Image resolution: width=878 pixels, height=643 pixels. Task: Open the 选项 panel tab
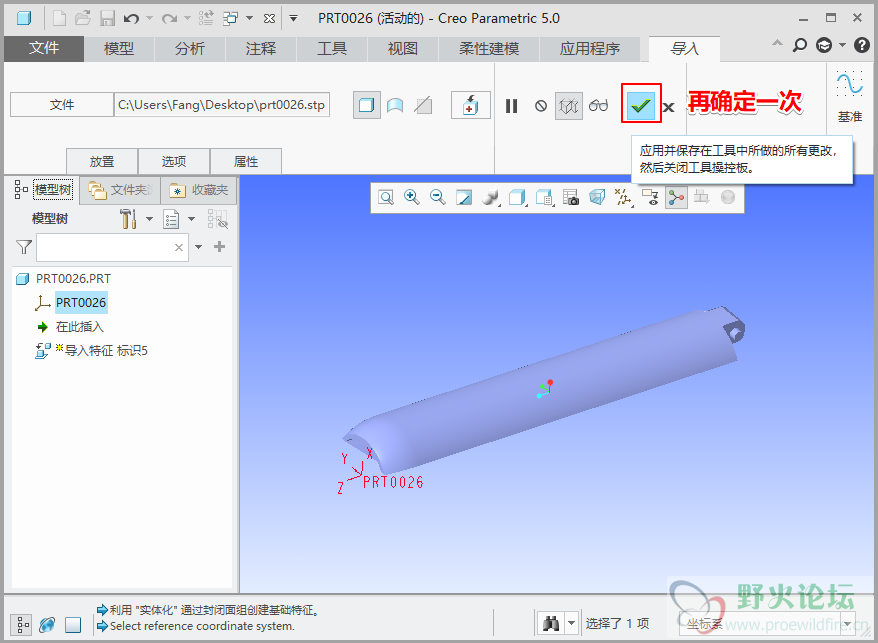point(174,161)
